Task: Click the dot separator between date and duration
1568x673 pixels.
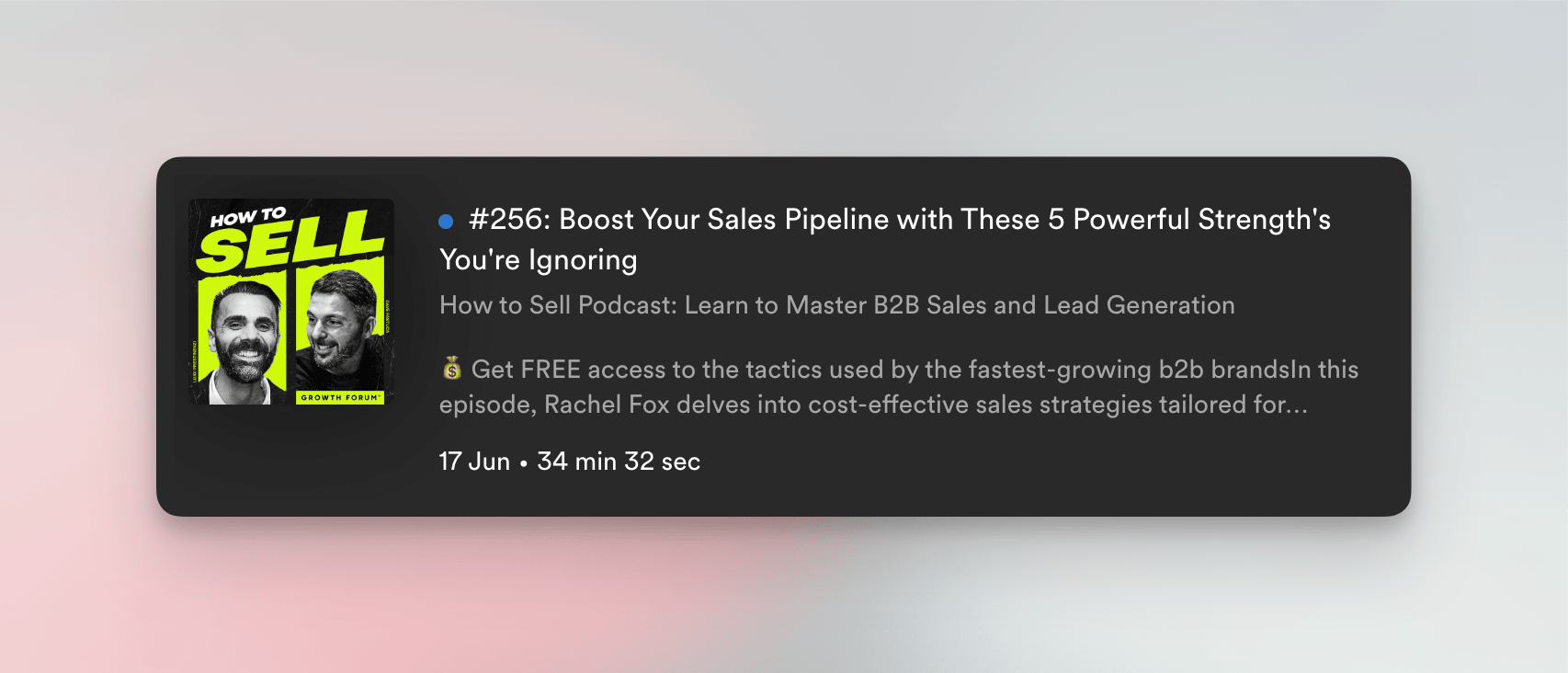Action: tap(523, 463)
